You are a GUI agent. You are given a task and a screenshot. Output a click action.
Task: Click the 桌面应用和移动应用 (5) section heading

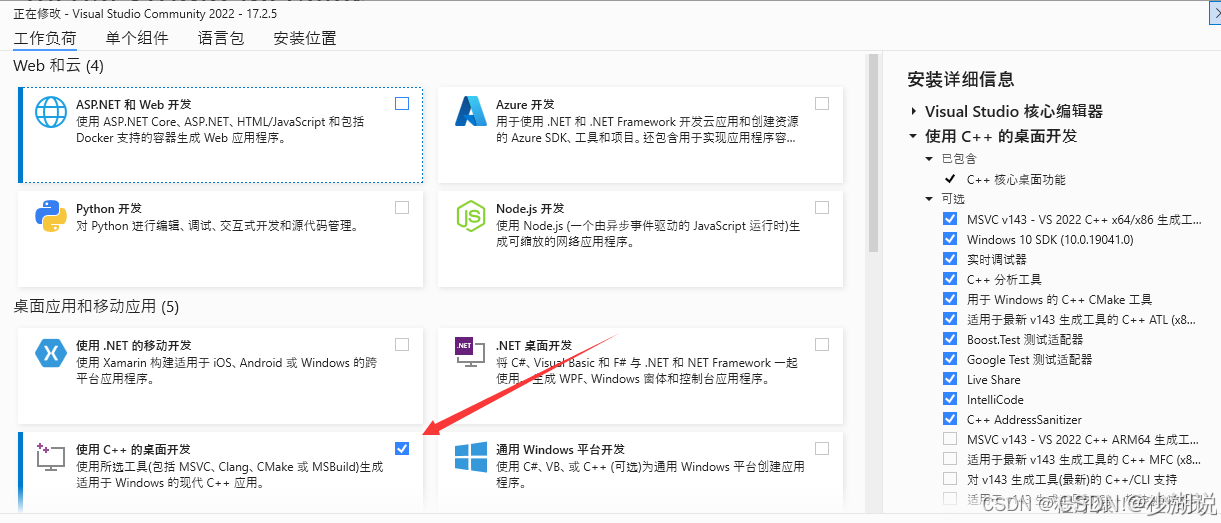pos(96,306)
